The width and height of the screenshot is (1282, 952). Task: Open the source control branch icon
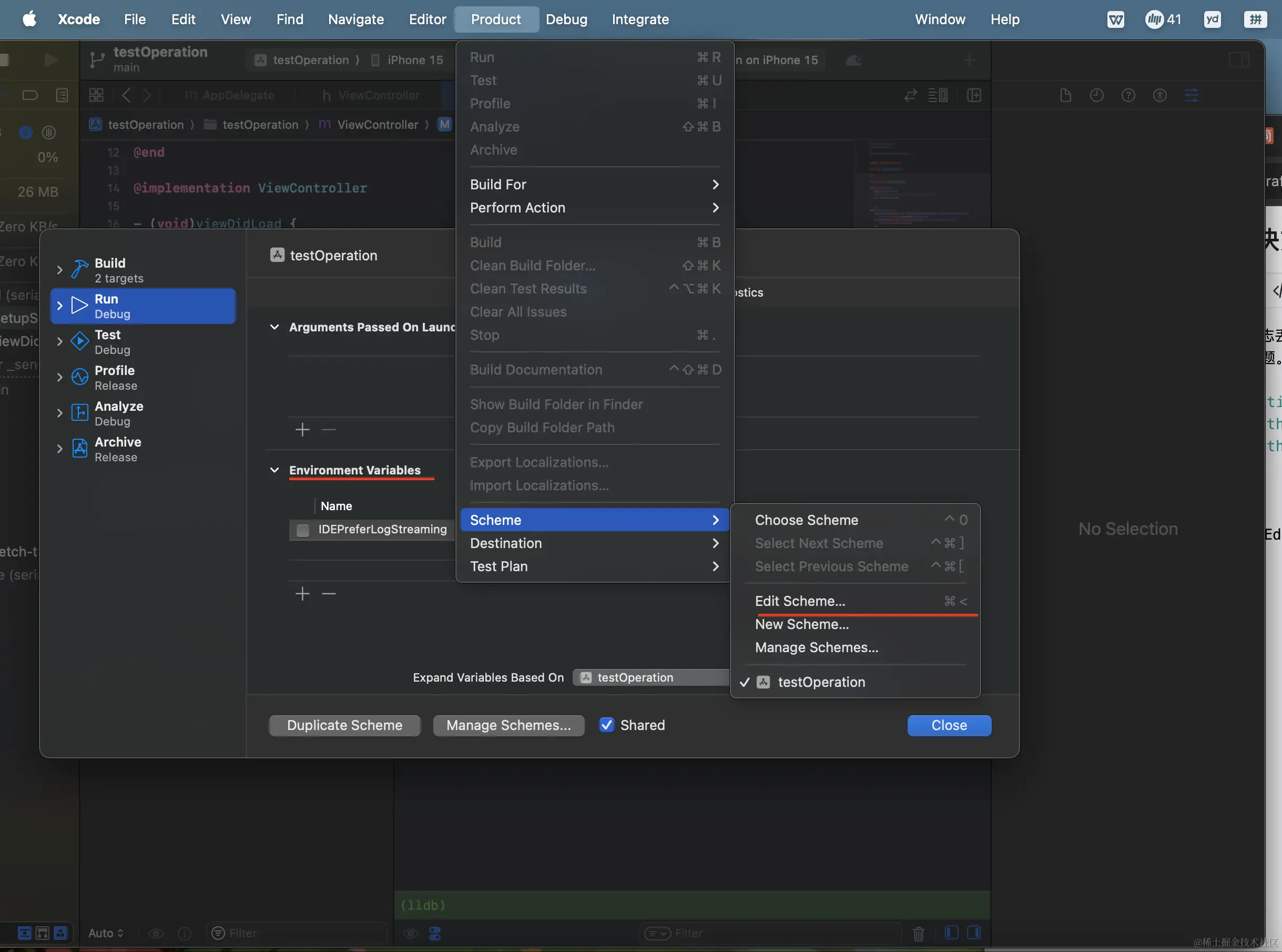[x=97, y=60]
